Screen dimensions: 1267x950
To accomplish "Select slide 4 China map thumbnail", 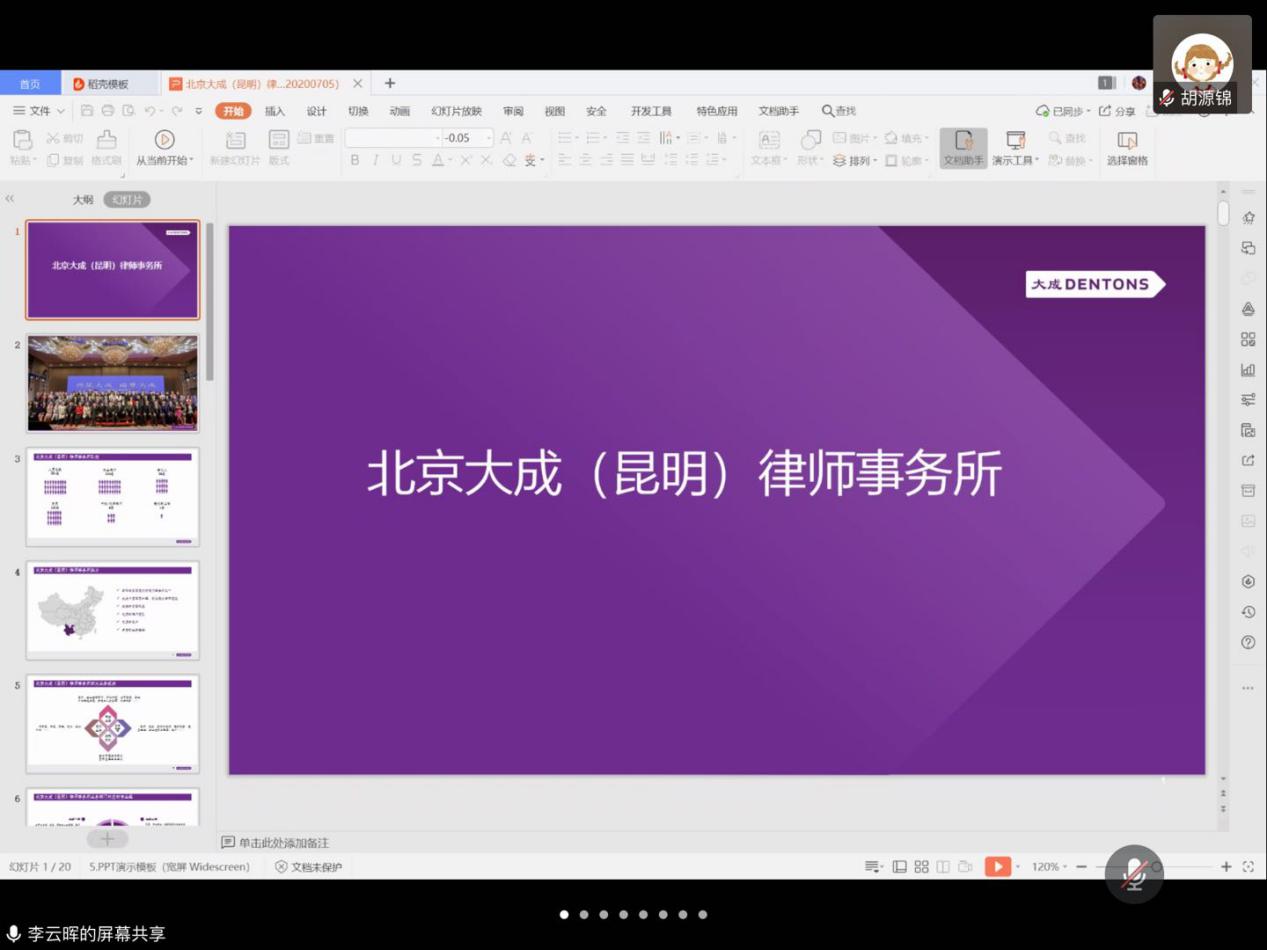I will click(112, 610).
